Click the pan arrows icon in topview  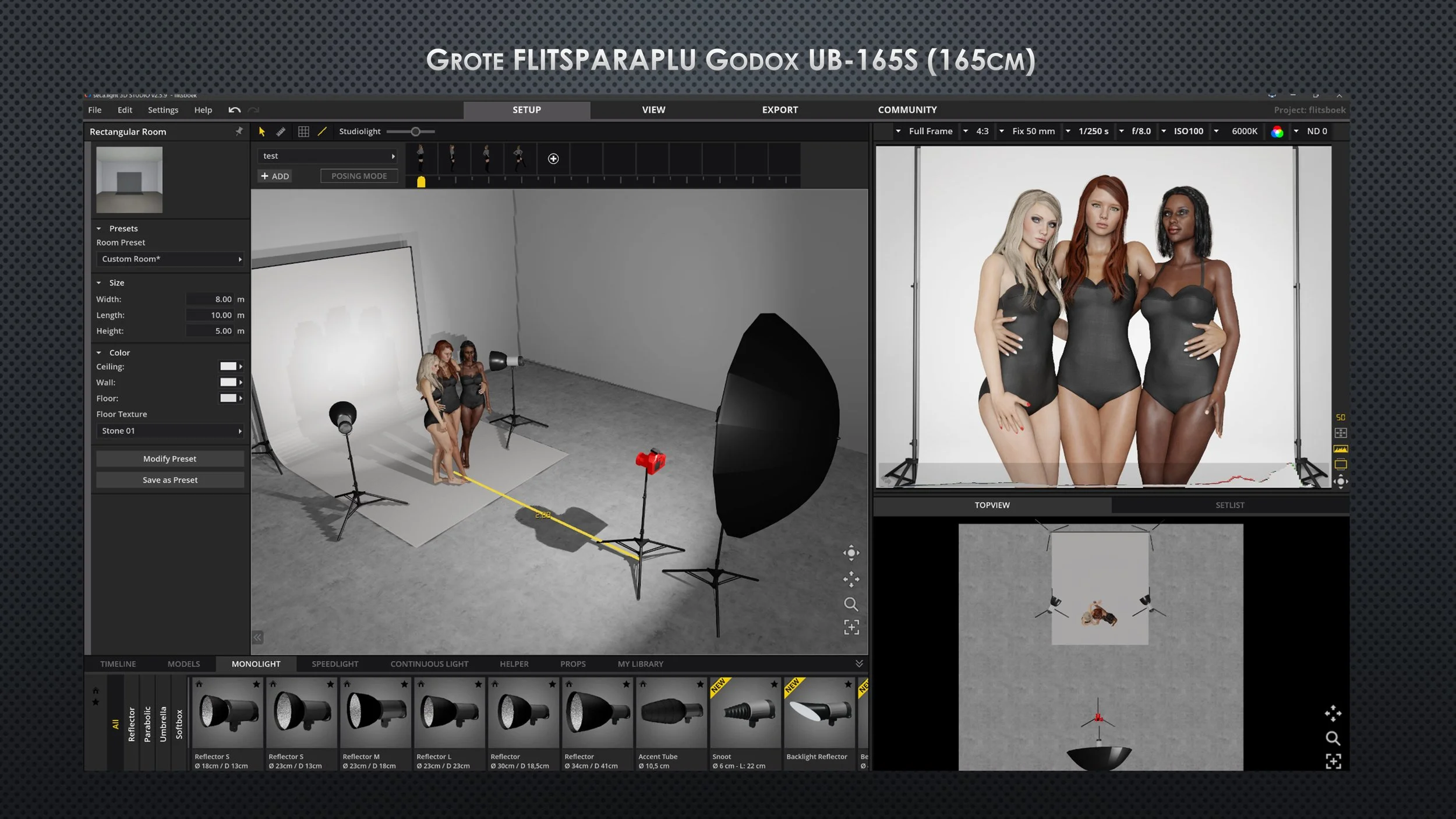pos(1333,713)
